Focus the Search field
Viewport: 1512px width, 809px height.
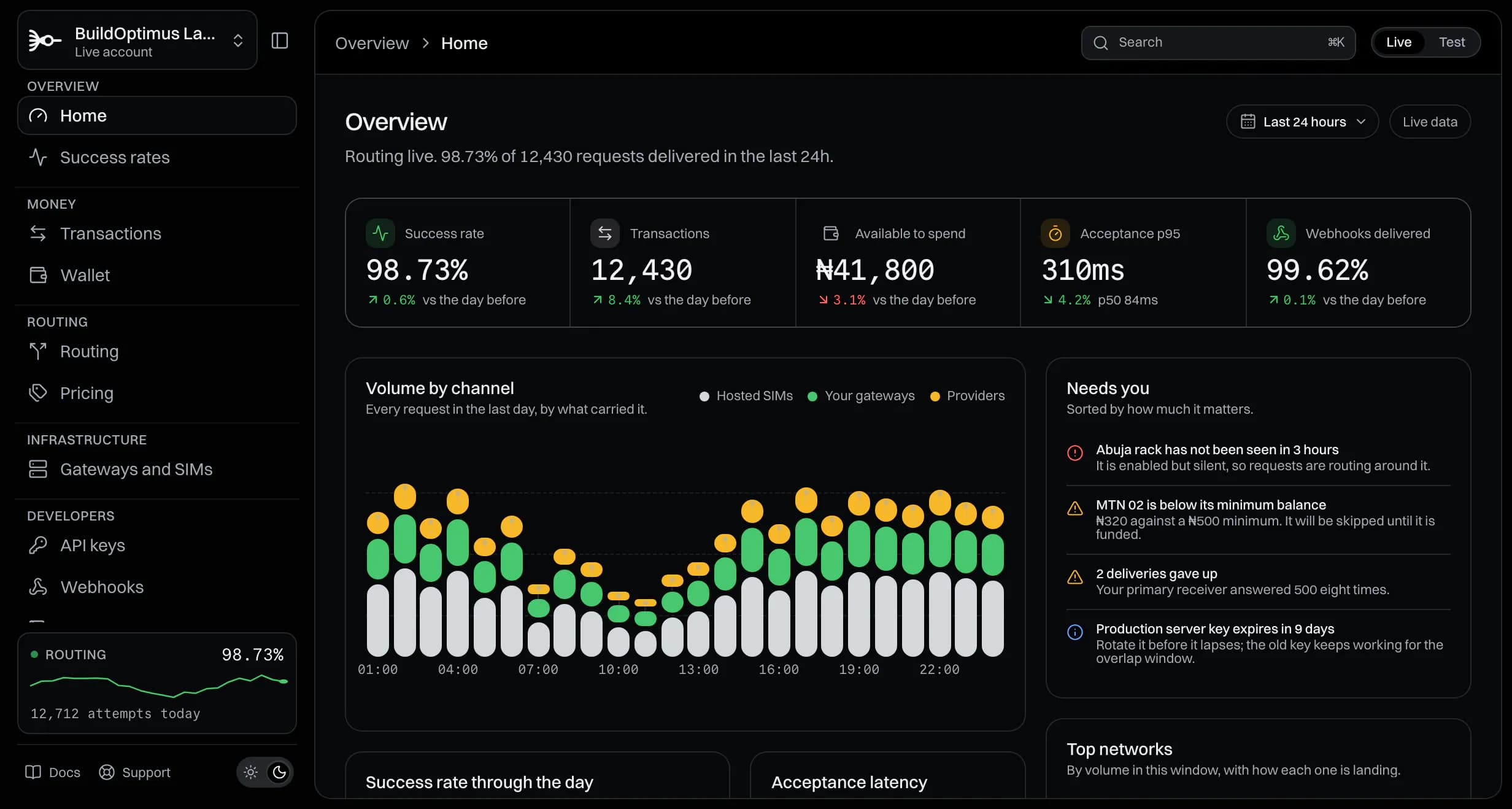[1218, 42]
